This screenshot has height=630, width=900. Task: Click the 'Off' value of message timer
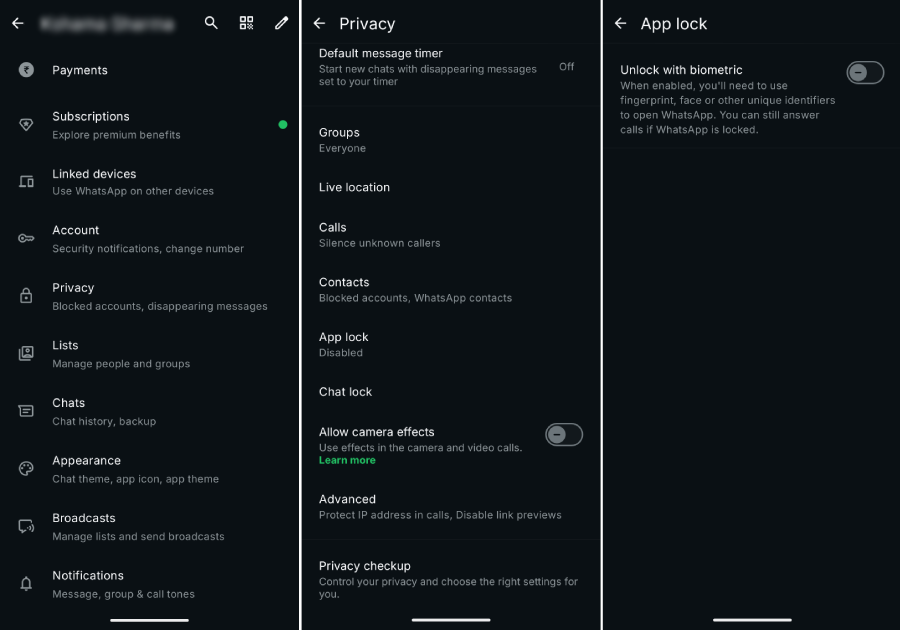coord(567,67)
